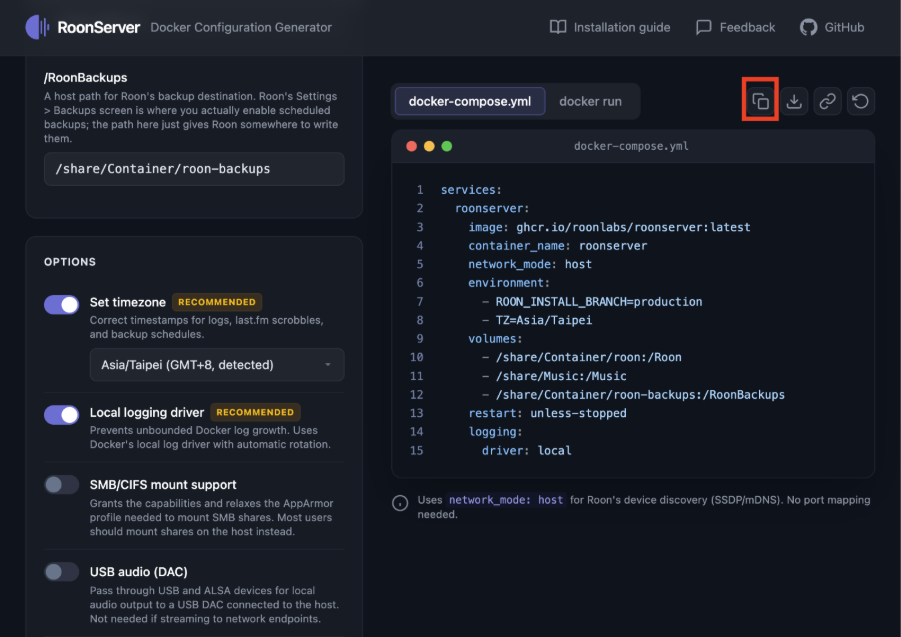Switch to the docker run tab
Screen dimensions: 901x637
click(590, 101)
